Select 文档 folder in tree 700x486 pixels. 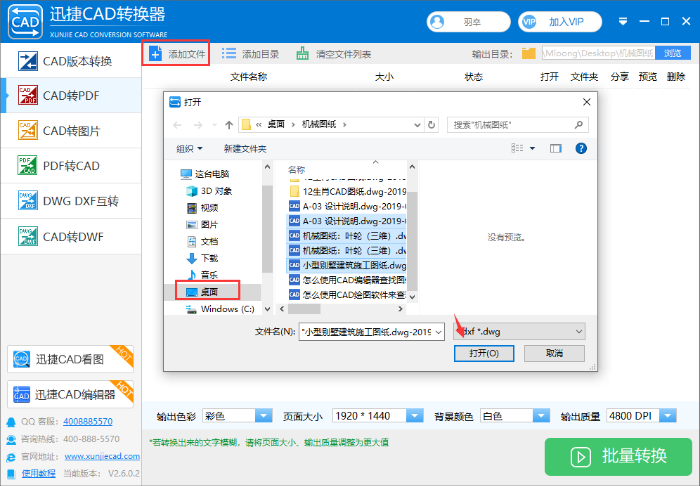pyautogui.click(x=202, y=241)
